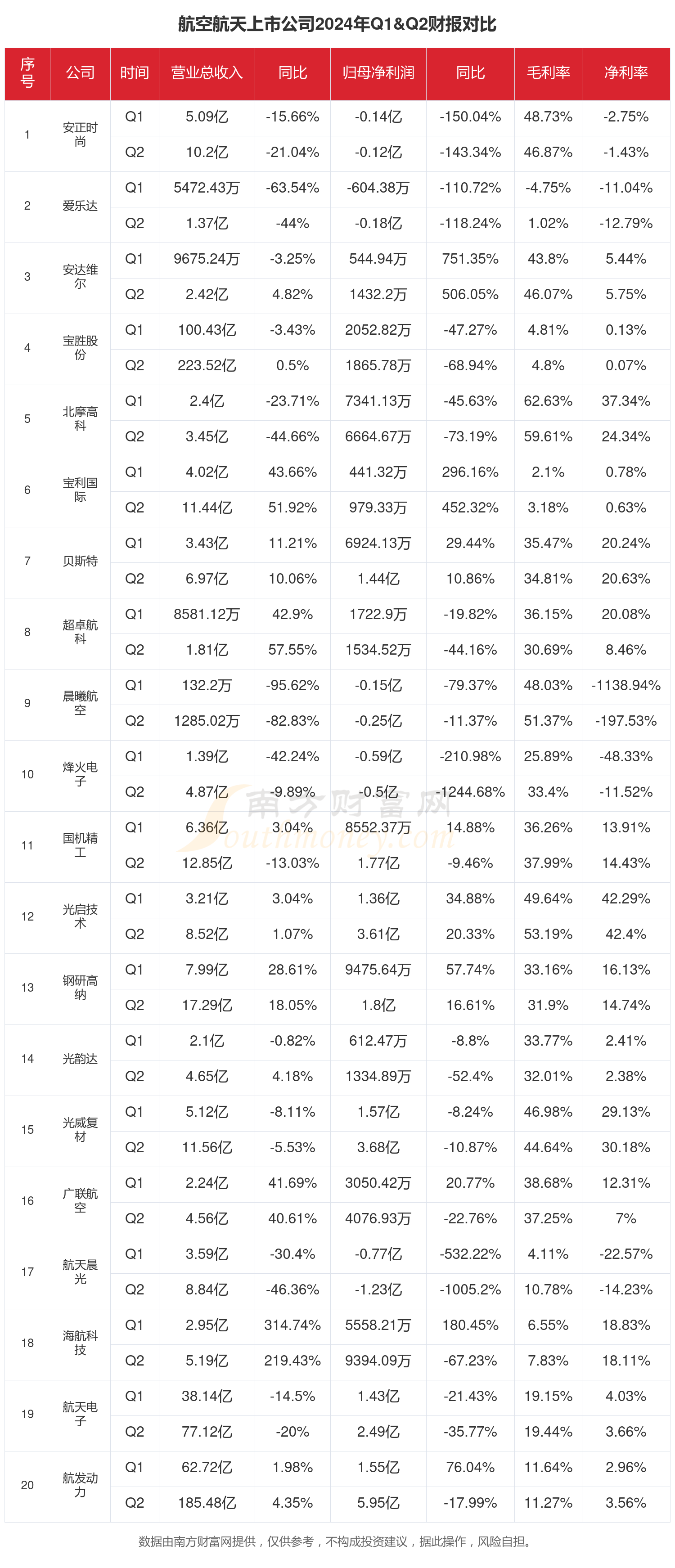Click company name 安正时尚
The height and width of the screenshot is (1568, 675).
point(81,135)
